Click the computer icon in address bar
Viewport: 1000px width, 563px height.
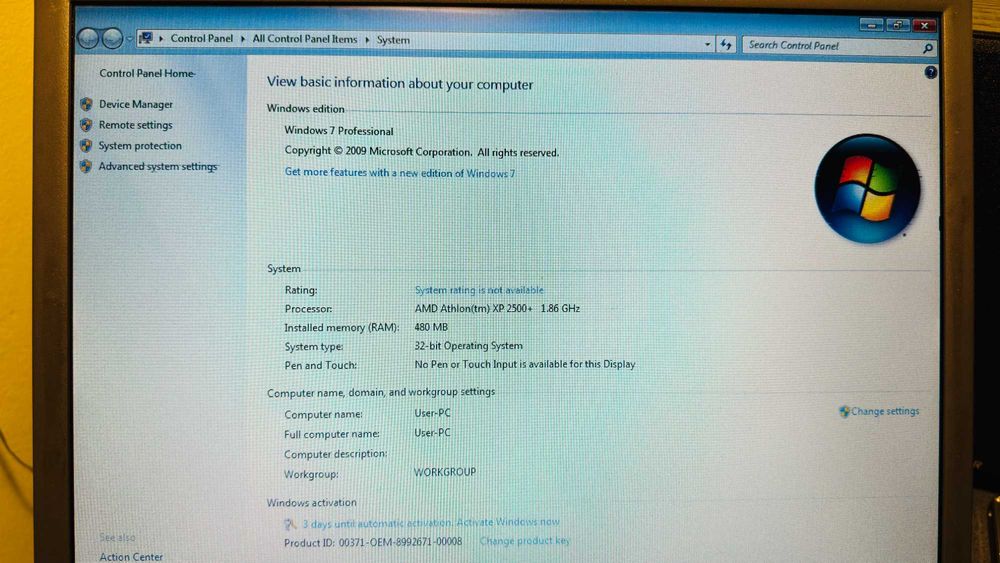coord(145,38)
